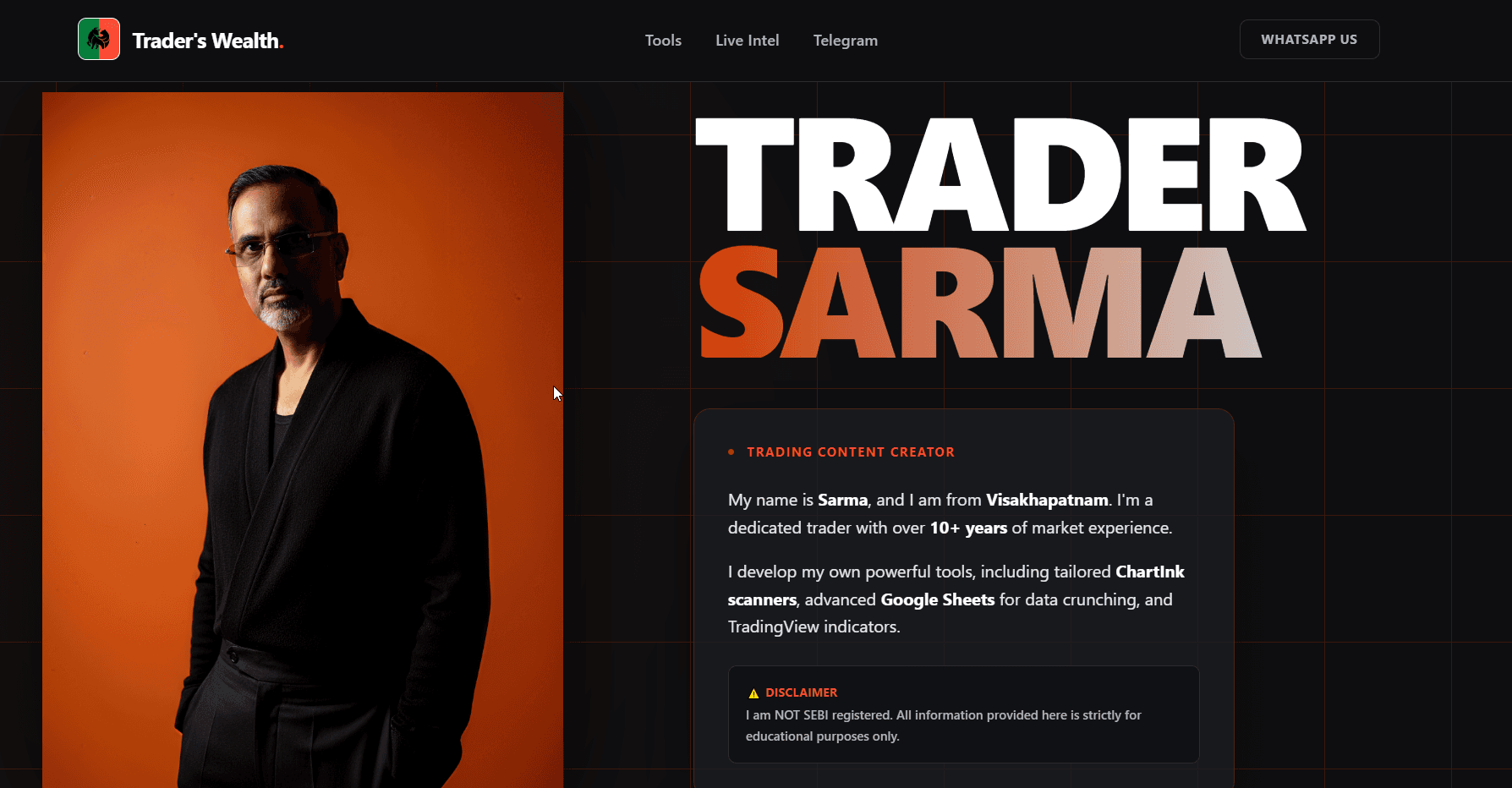Open the Live Intel navigation link
1512x788 pixels.
coord(748,41)
